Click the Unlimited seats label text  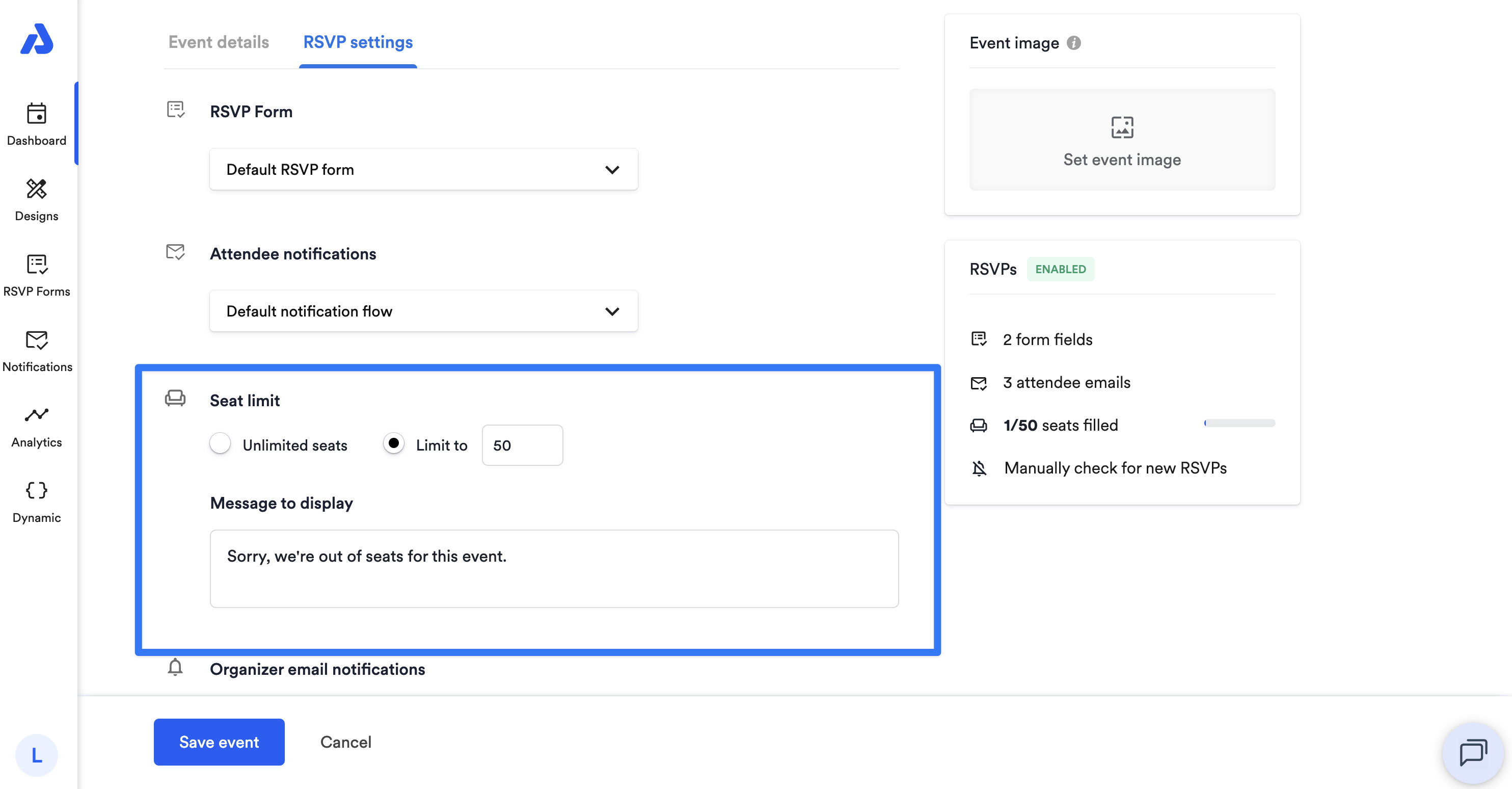(294, 445)
